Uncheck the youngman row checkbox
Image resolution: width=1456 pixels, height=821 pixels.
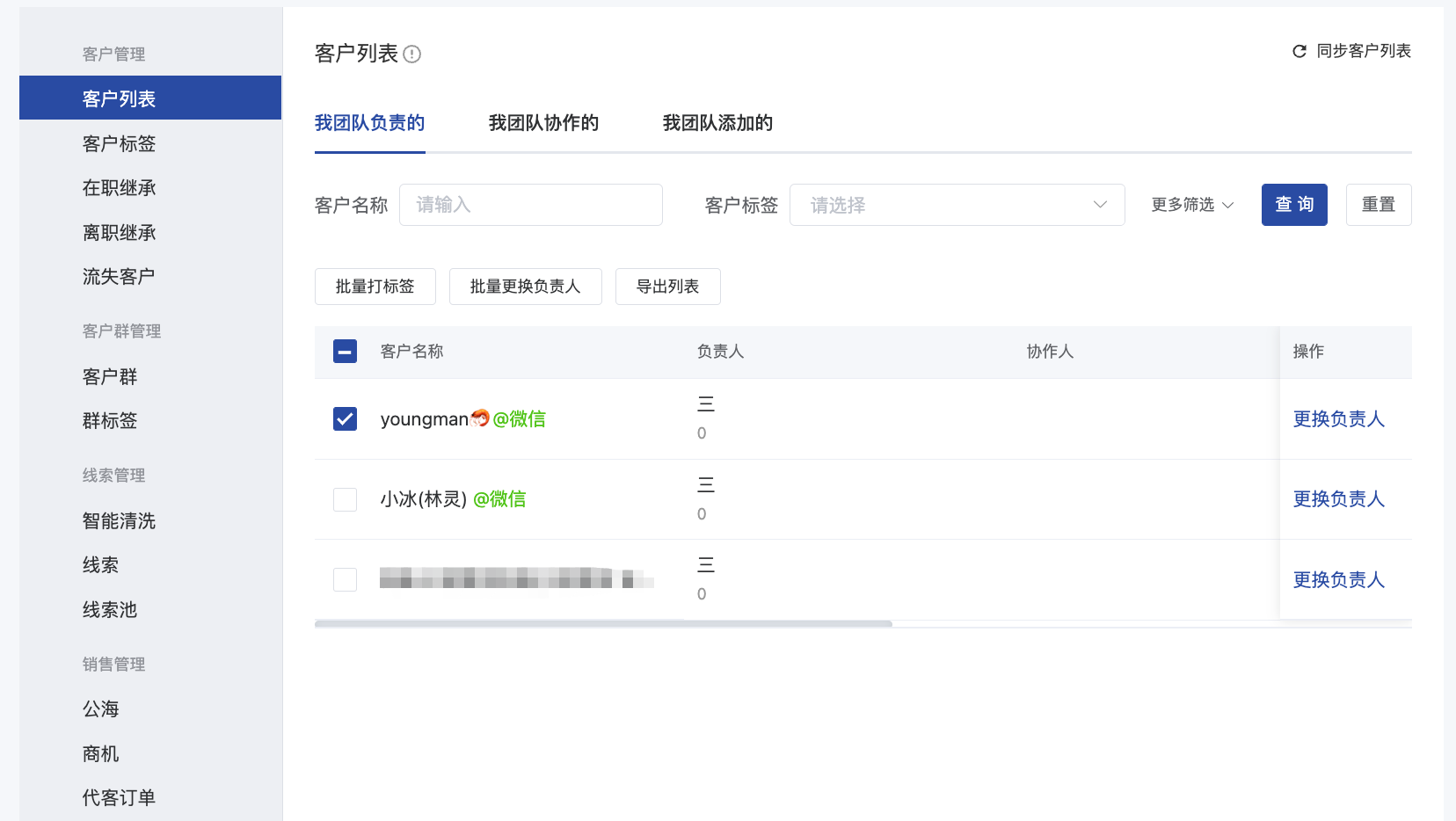(x=345, y=419)
